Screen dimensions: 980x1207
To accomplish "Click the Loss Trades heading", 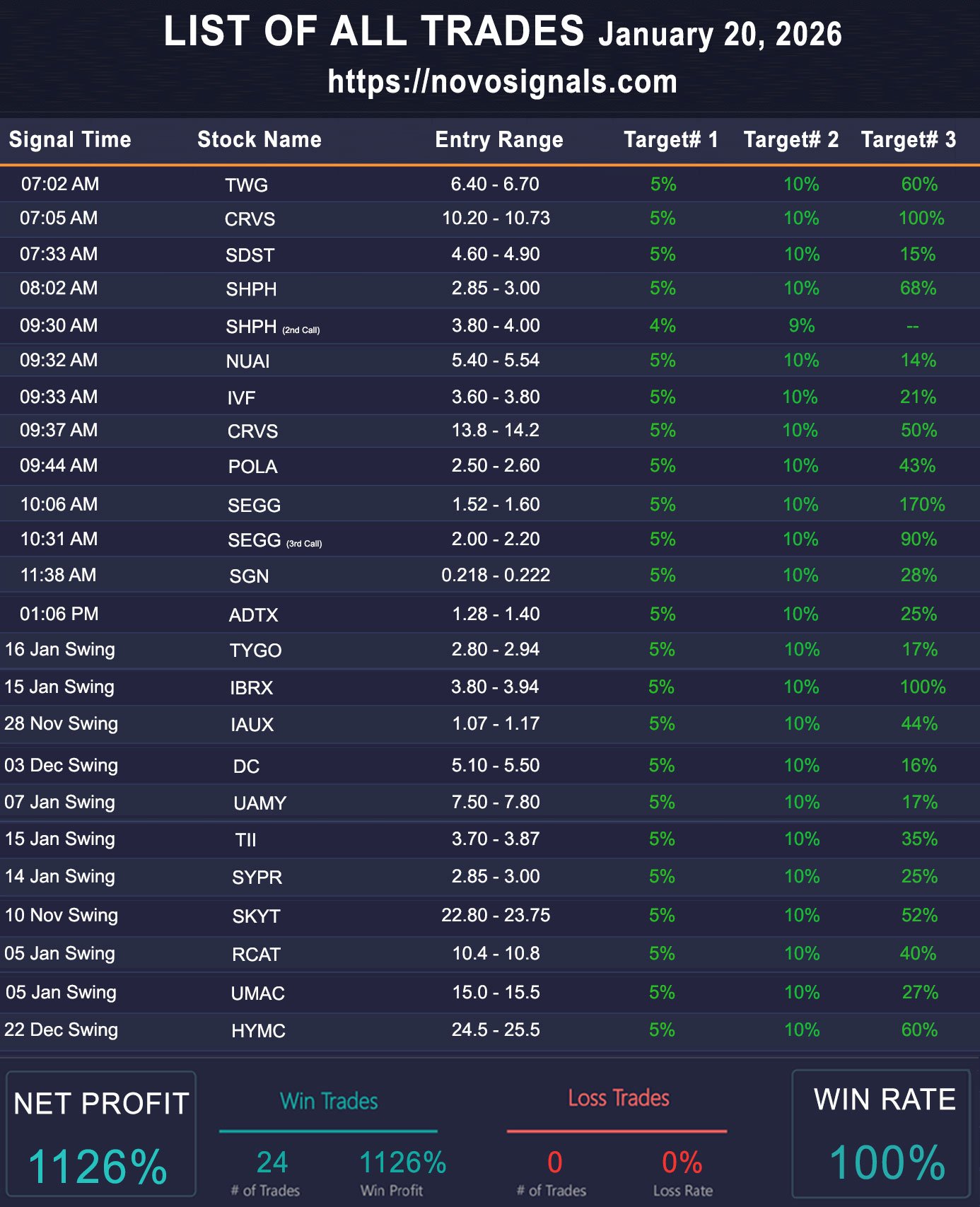I will pos(618,1098).
